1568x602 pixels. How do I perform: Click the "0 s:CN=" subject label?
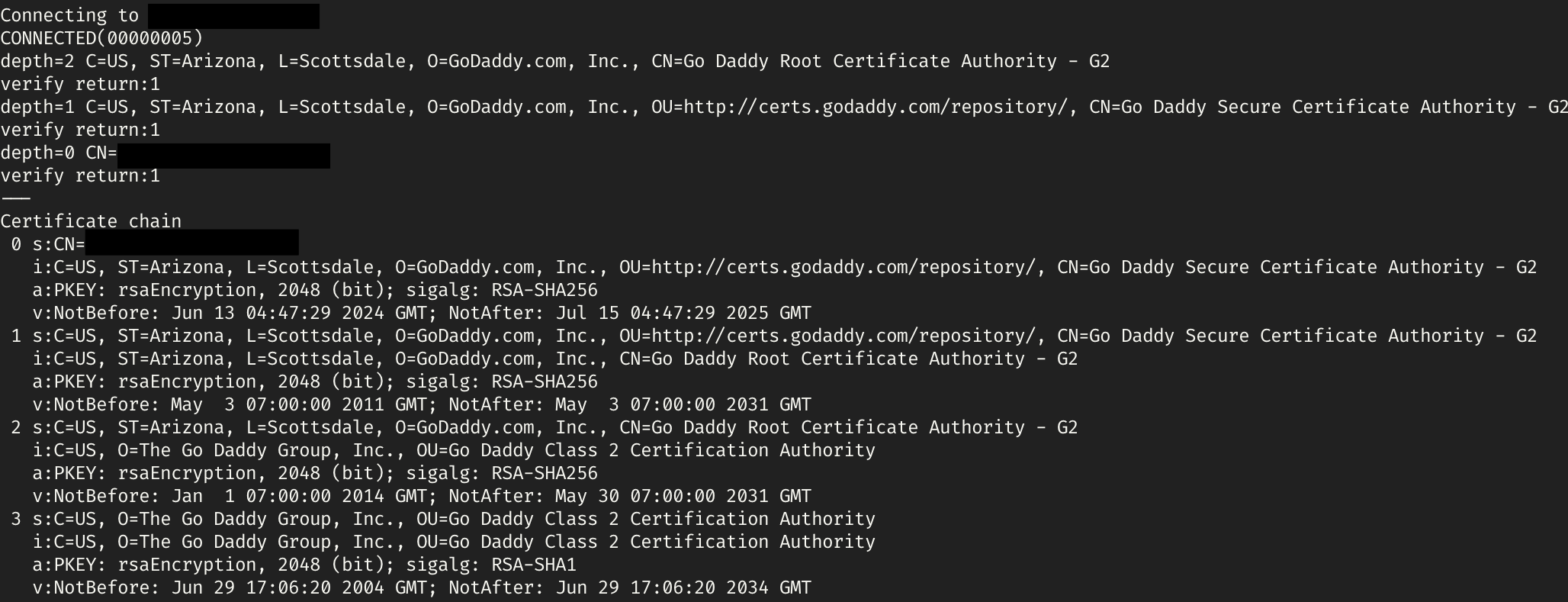48,244
